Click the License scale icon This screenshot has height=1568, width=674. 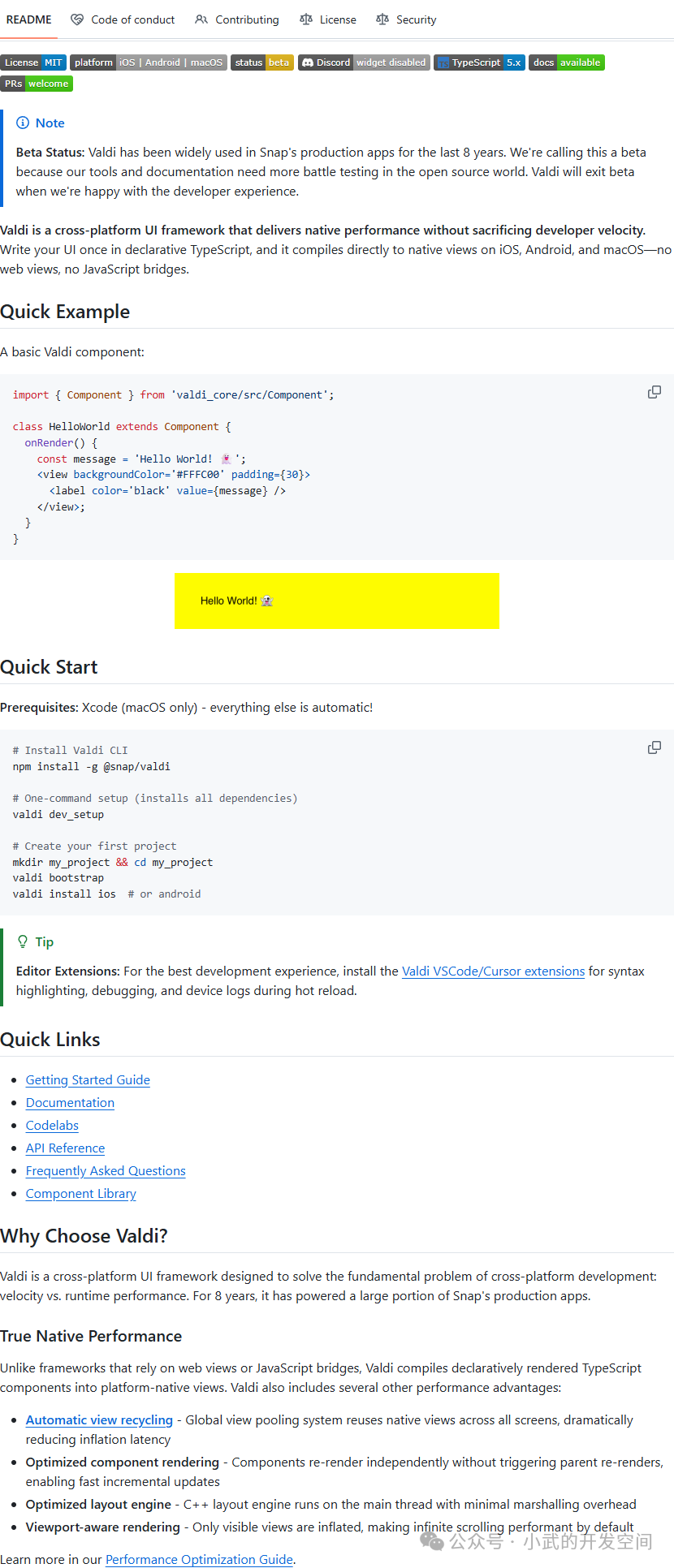tap(306, 19)
